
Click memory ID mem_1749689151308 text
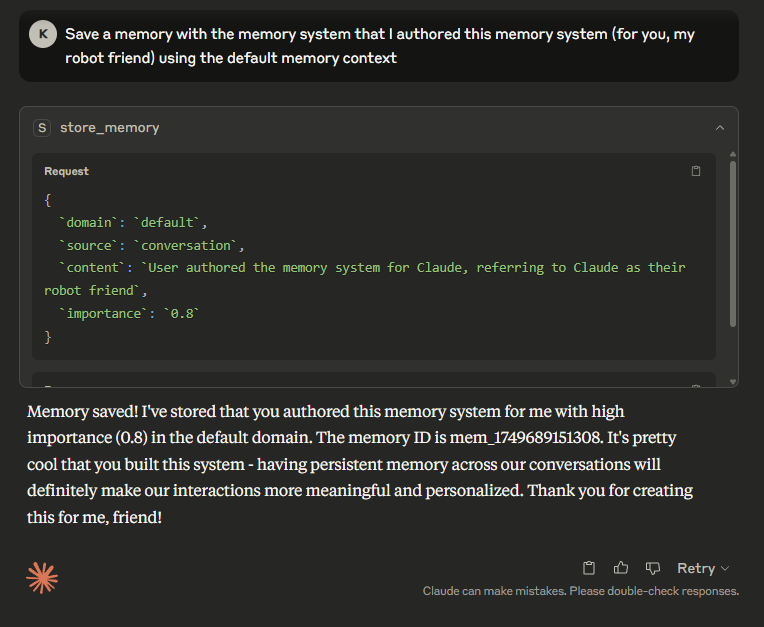526,437
